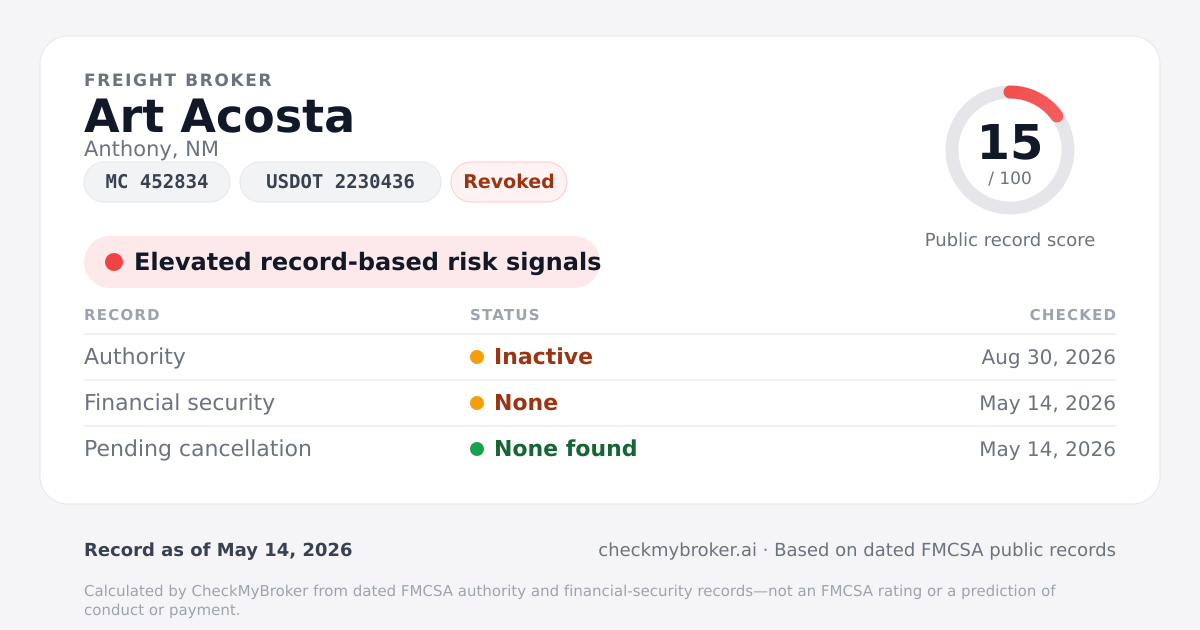The height and width of the screenshot is (630, 1200).
Task: Select the Authority record row
Action: tap(600, 357)
